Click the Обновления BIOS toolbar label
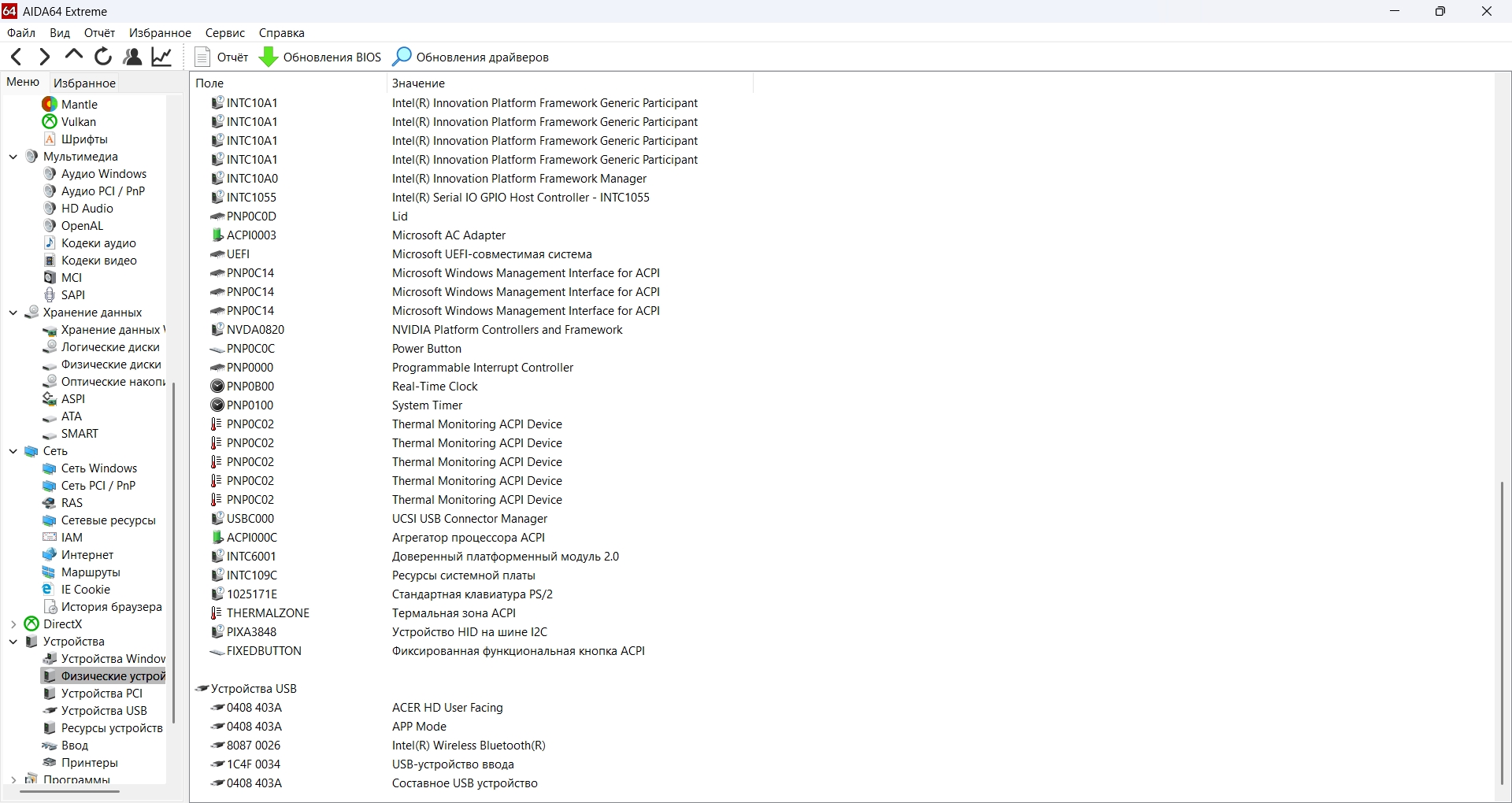The height and width of the screenshot is (803, 1512). (x=332, y=57)
